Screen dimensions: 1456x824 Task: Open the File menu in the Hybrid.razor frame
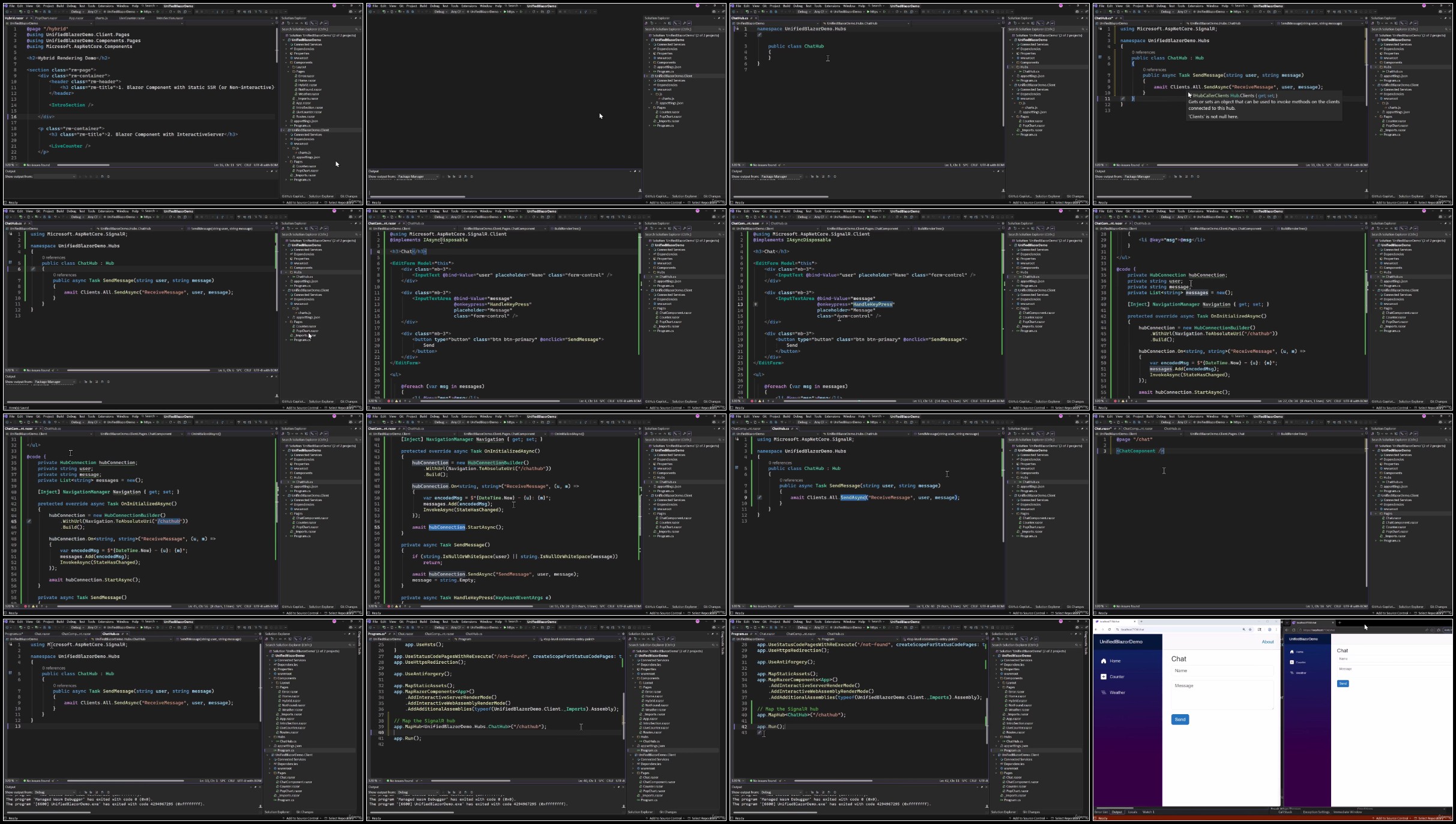tap(12, 6)
